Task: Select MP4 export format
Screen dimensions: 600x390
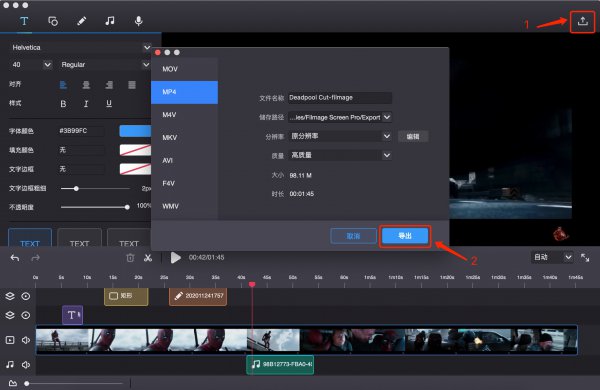Action: (184, 92)
